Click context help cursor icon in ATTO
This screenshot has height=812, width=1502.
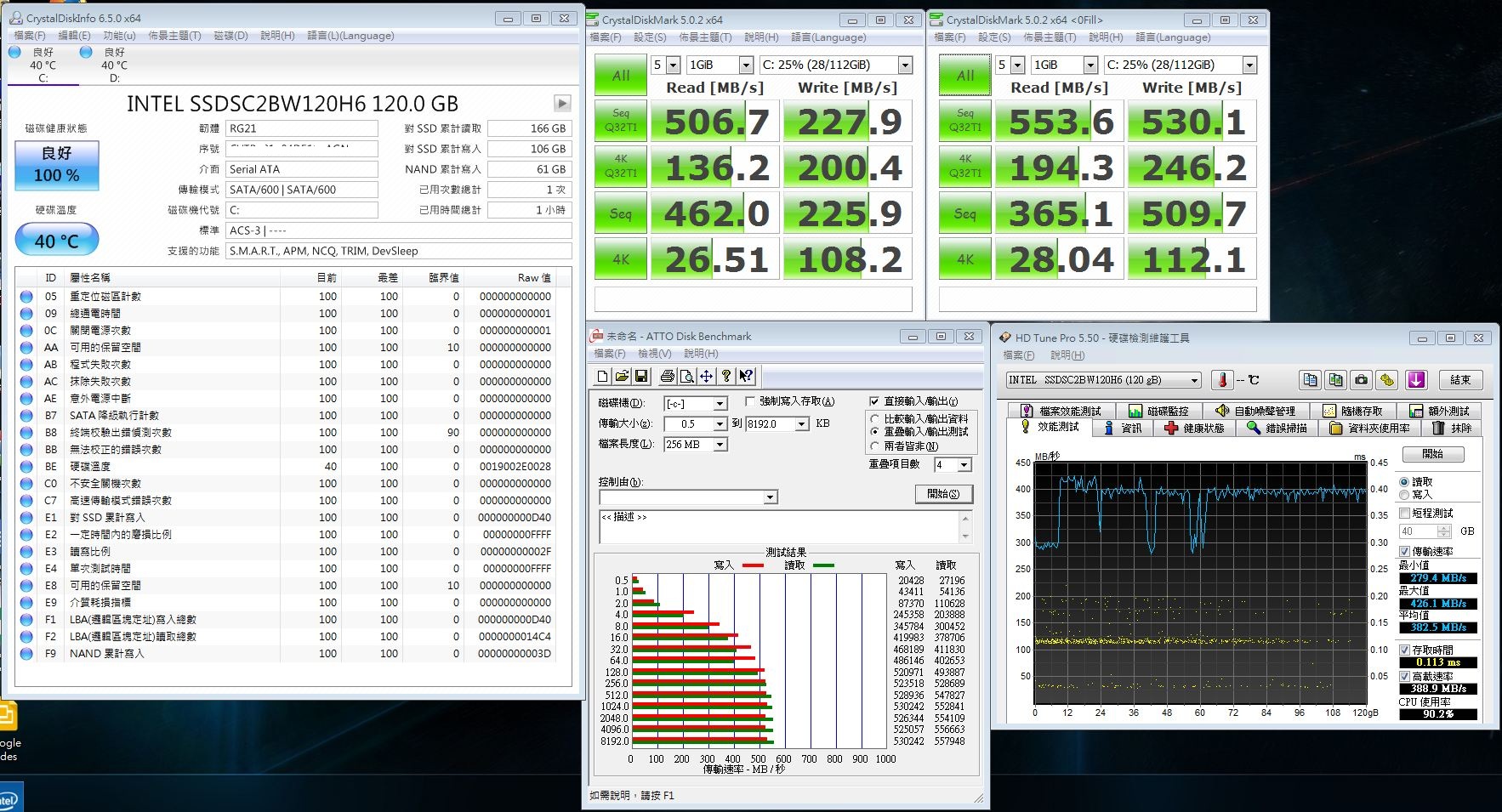[x=745, y=376]
